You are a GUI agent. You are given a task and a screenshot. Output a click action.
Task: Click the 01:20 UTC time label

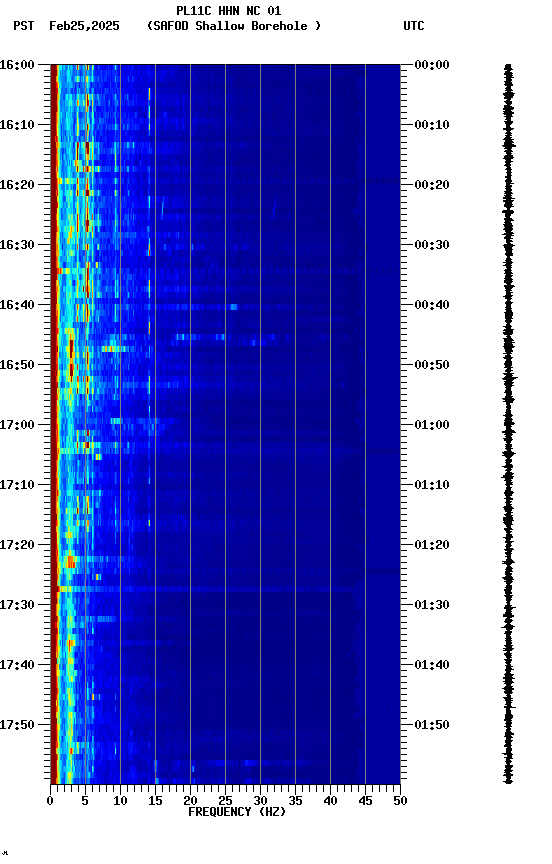pyautogui.click(x=432, y=545)
